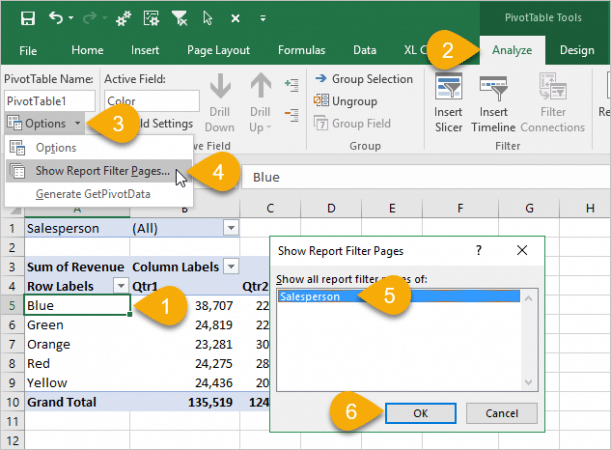Click the Ungroup command icon
This screenshot has width=611, height=450.
[x=321, y=101]
